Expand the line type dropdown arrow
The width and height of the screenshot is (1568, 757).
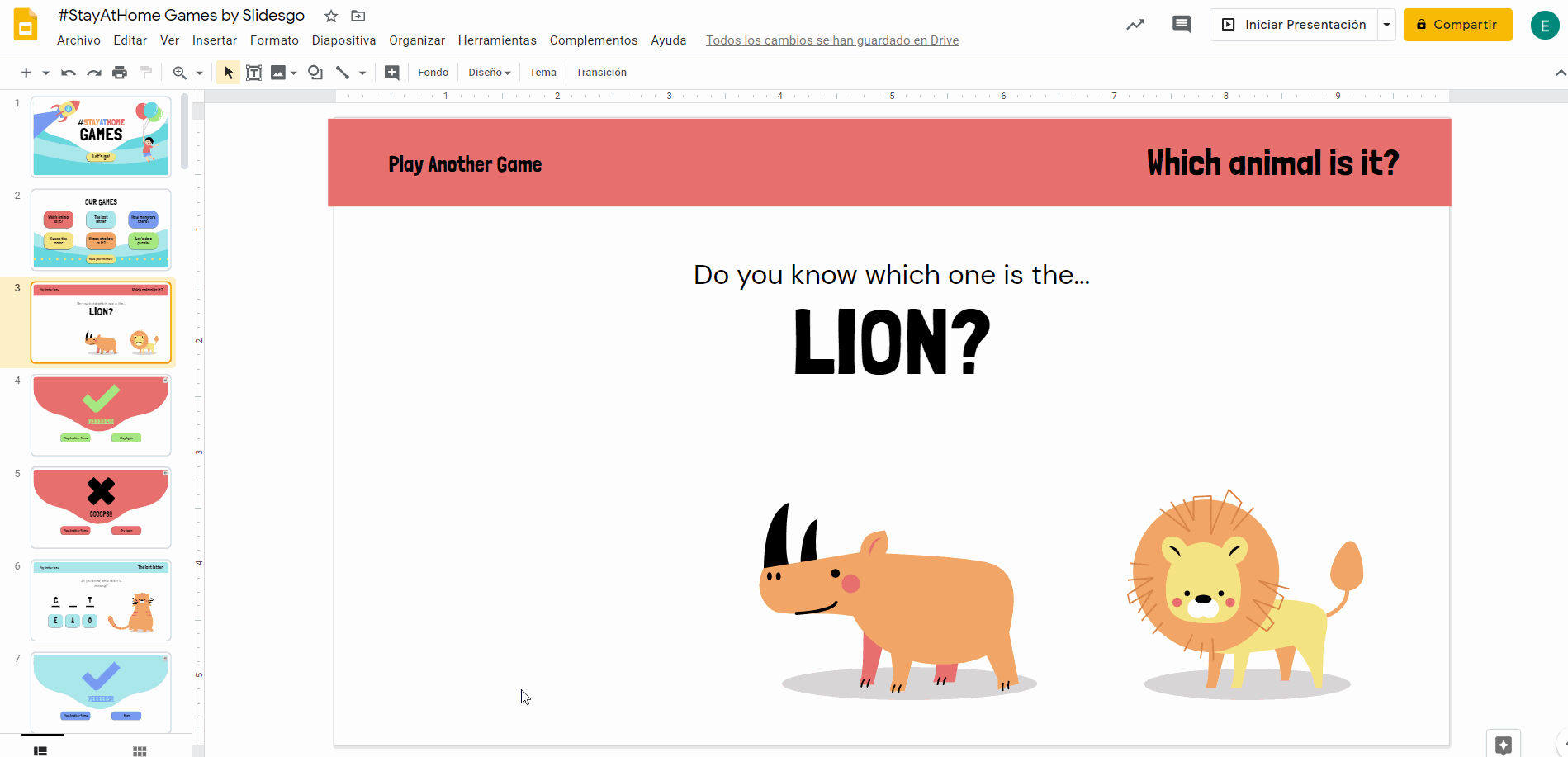click(362, 73)
